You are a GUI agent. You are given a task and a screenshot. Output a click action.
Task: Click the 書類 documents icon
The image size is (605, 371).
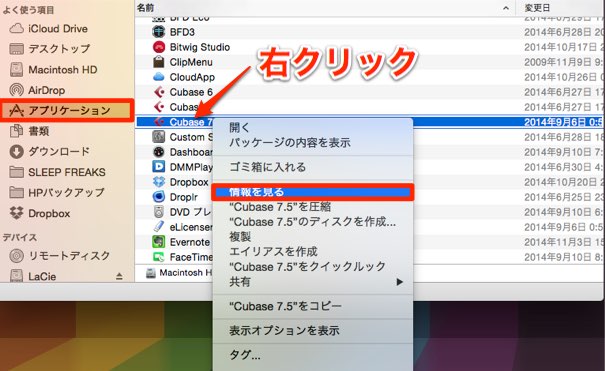17,131
